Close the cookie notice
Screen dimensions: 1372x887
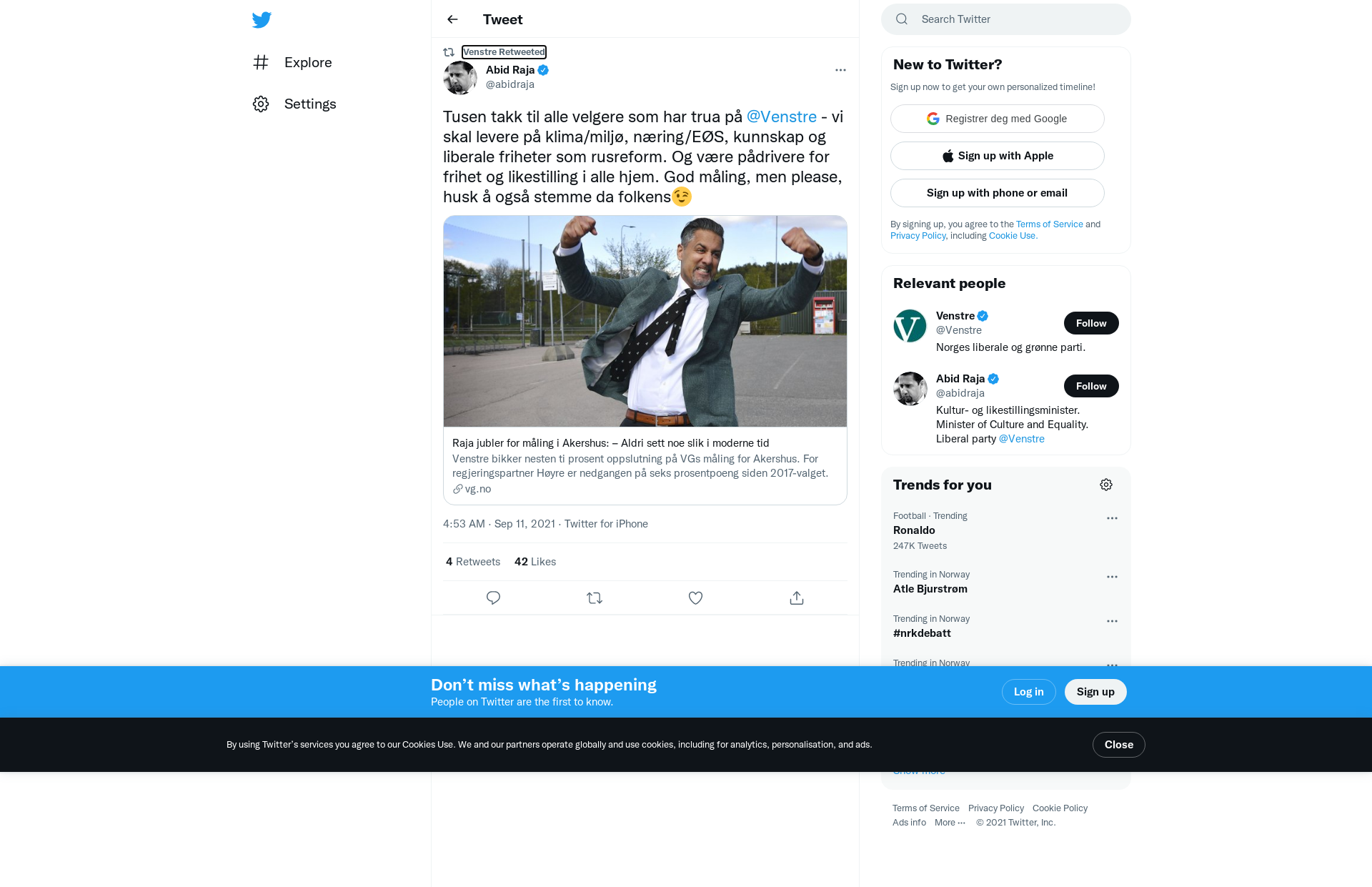pos(1118,745)
